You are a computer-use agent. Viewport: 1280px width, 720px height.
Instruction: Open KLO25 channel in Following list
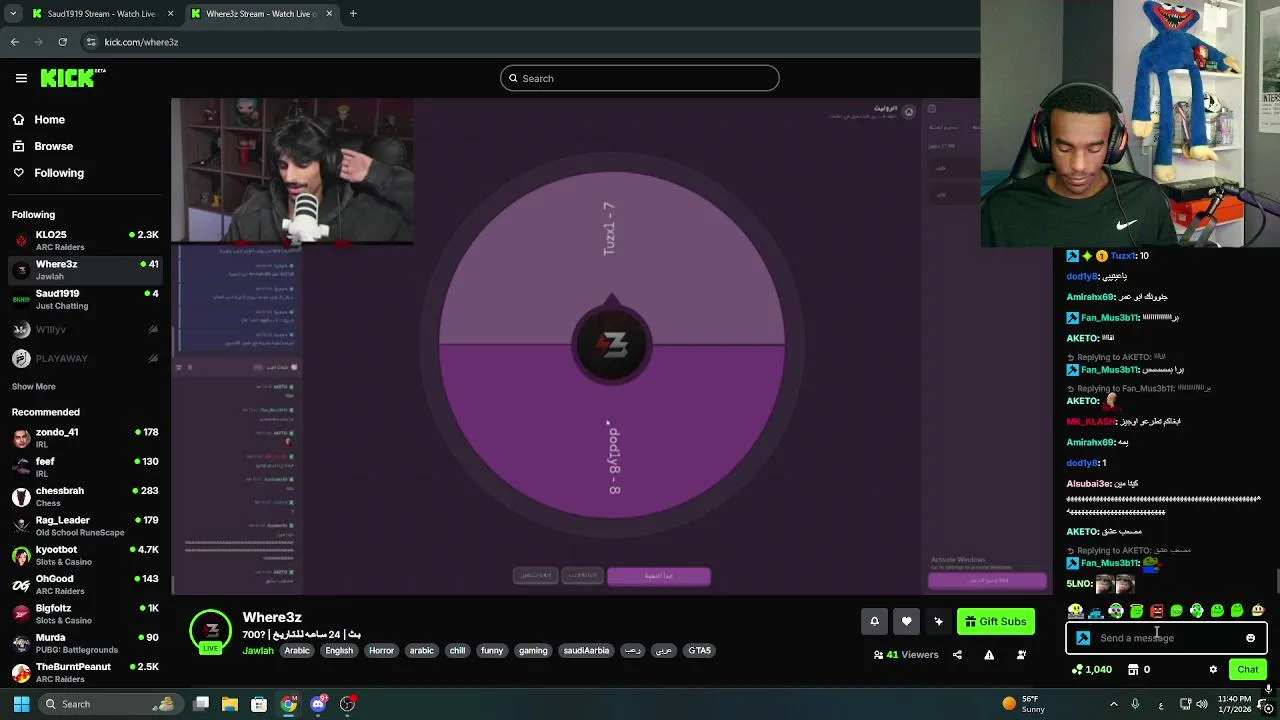pos(85,240)
